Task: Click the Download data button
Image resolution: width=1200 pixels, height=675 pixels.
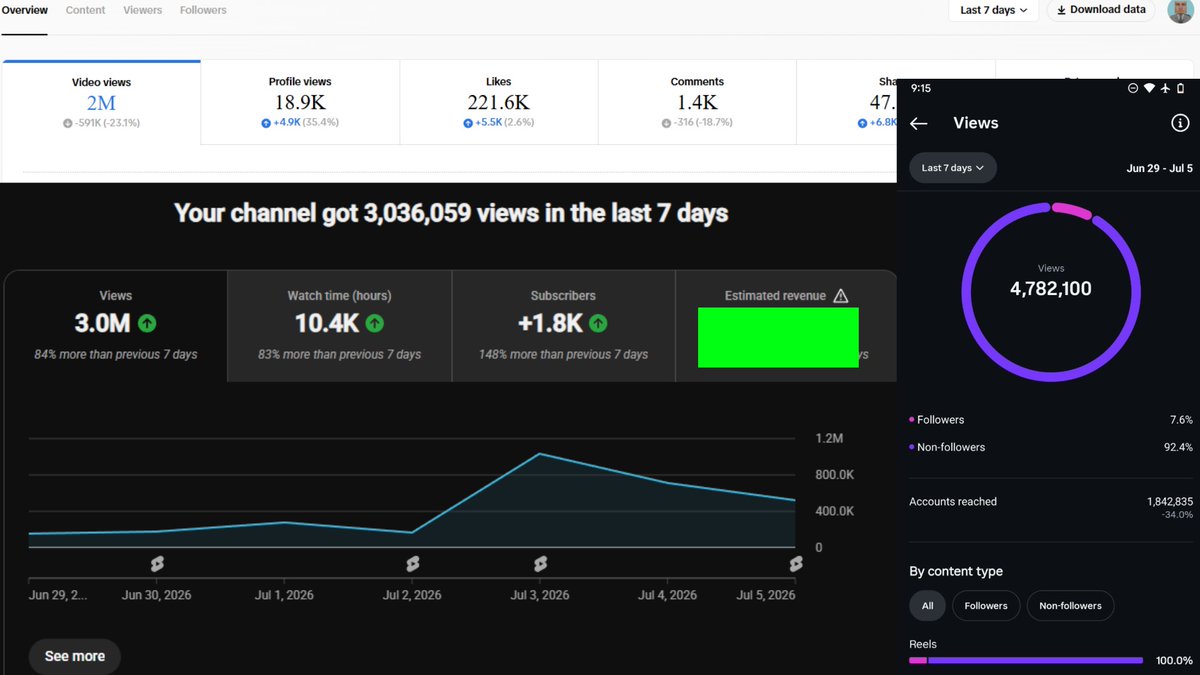Action: pos(1101,10)
